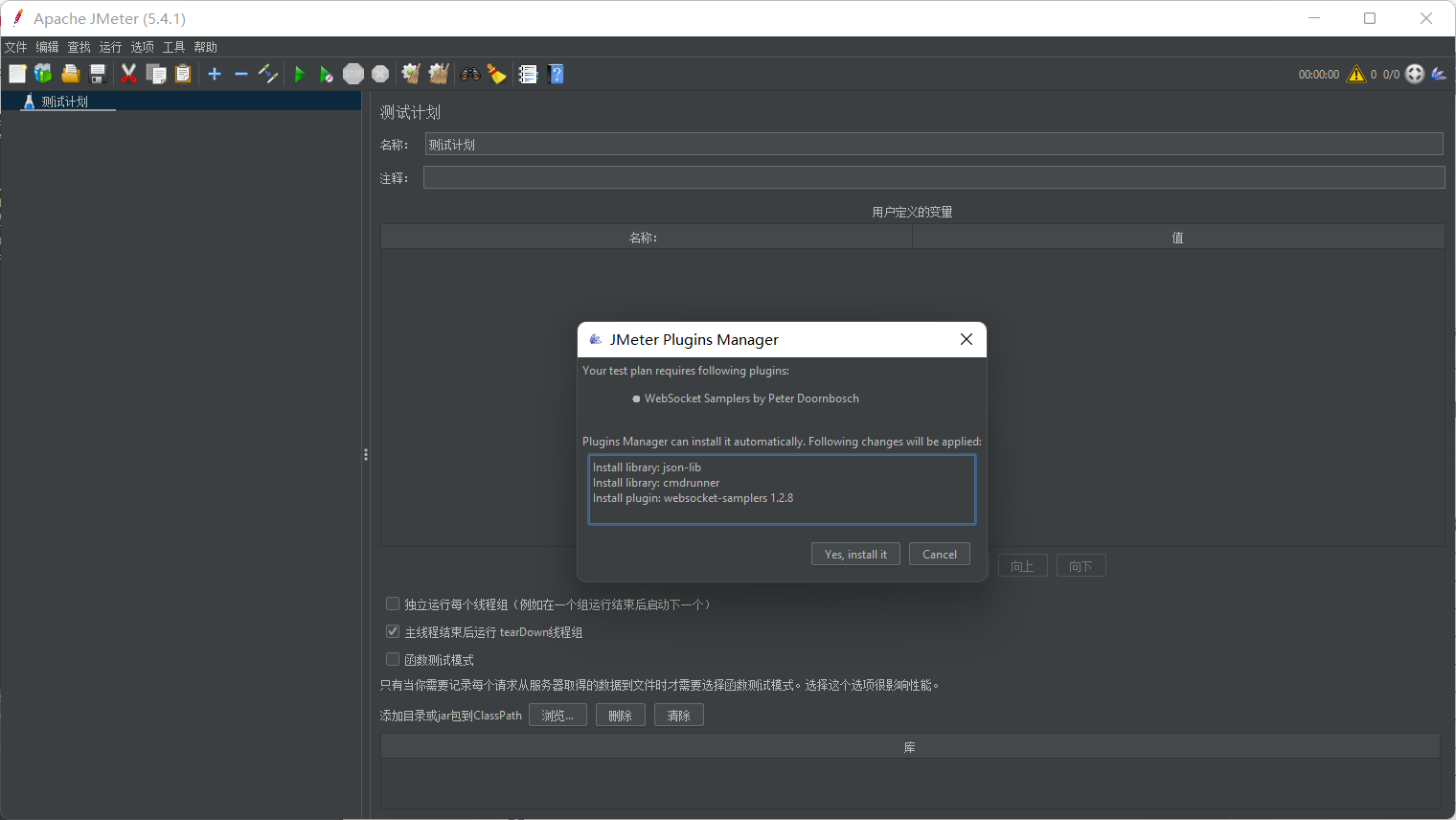Click the Open file folder icon
The width and height of the screenshot is (1456, 820).
pos(70,74)
